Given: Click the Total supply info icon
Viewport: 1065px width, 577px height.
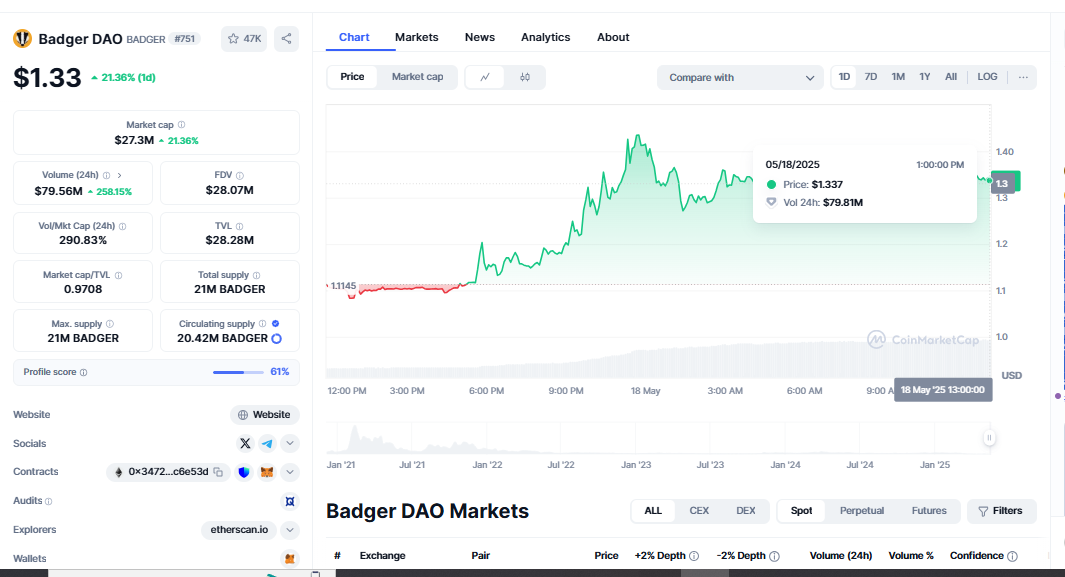Looking at the screenshot, I should 256,275.
